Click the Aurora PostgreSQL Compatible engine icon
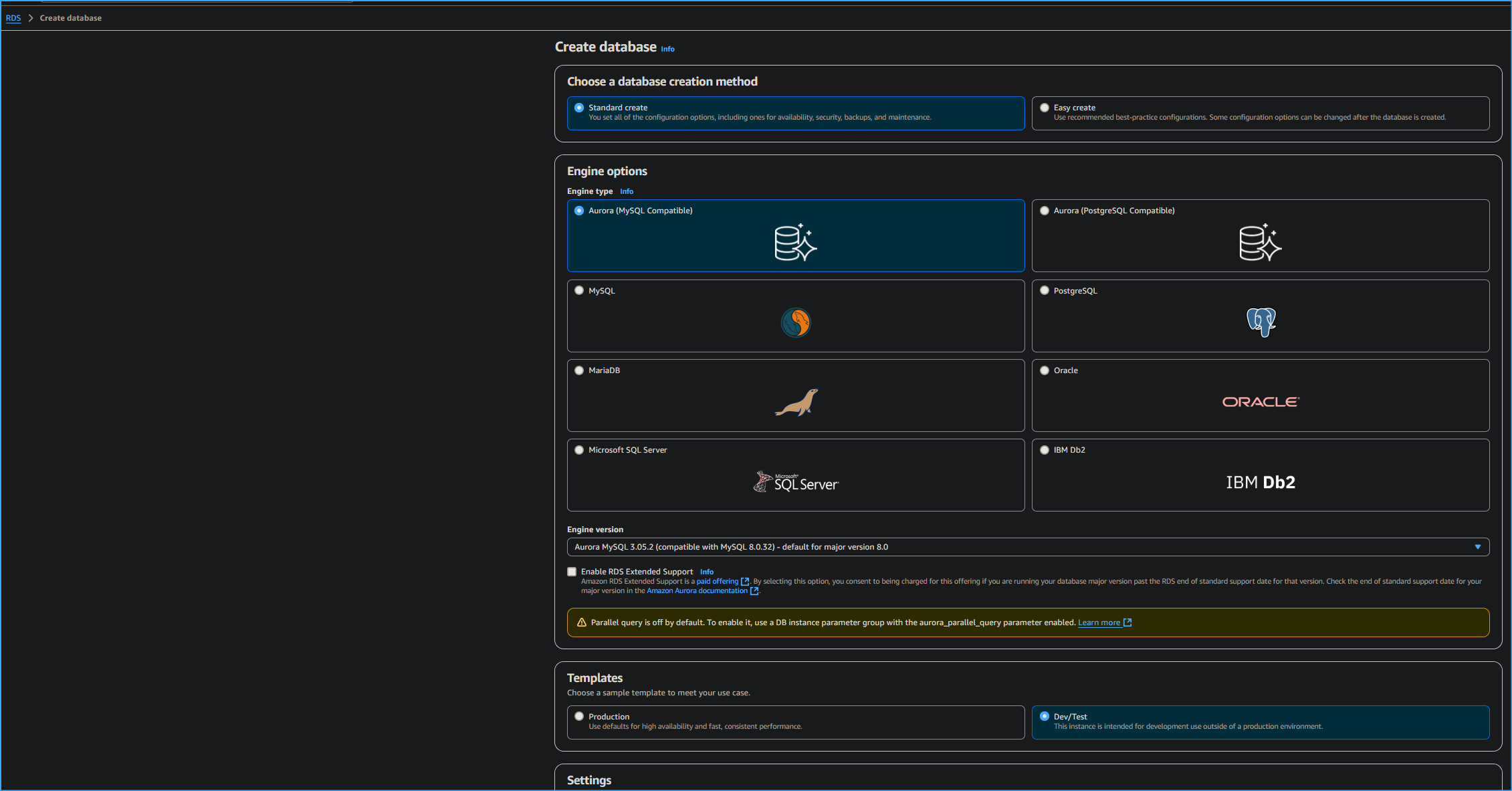The image size is (1512, 791). pyautogui.click(x=1261, y=242)
